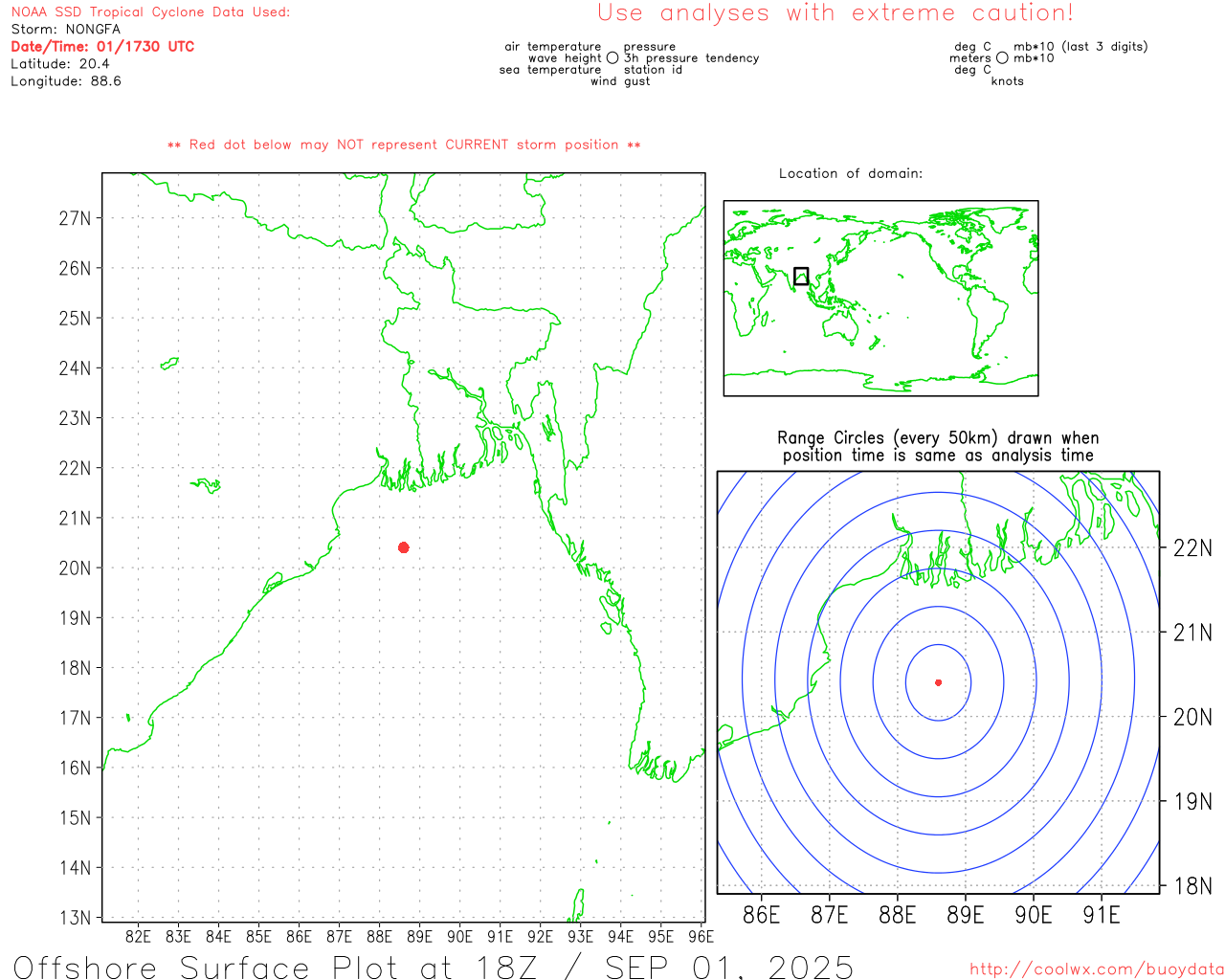
Task: Click the 91E label on range circles map
Action: 1102,915
